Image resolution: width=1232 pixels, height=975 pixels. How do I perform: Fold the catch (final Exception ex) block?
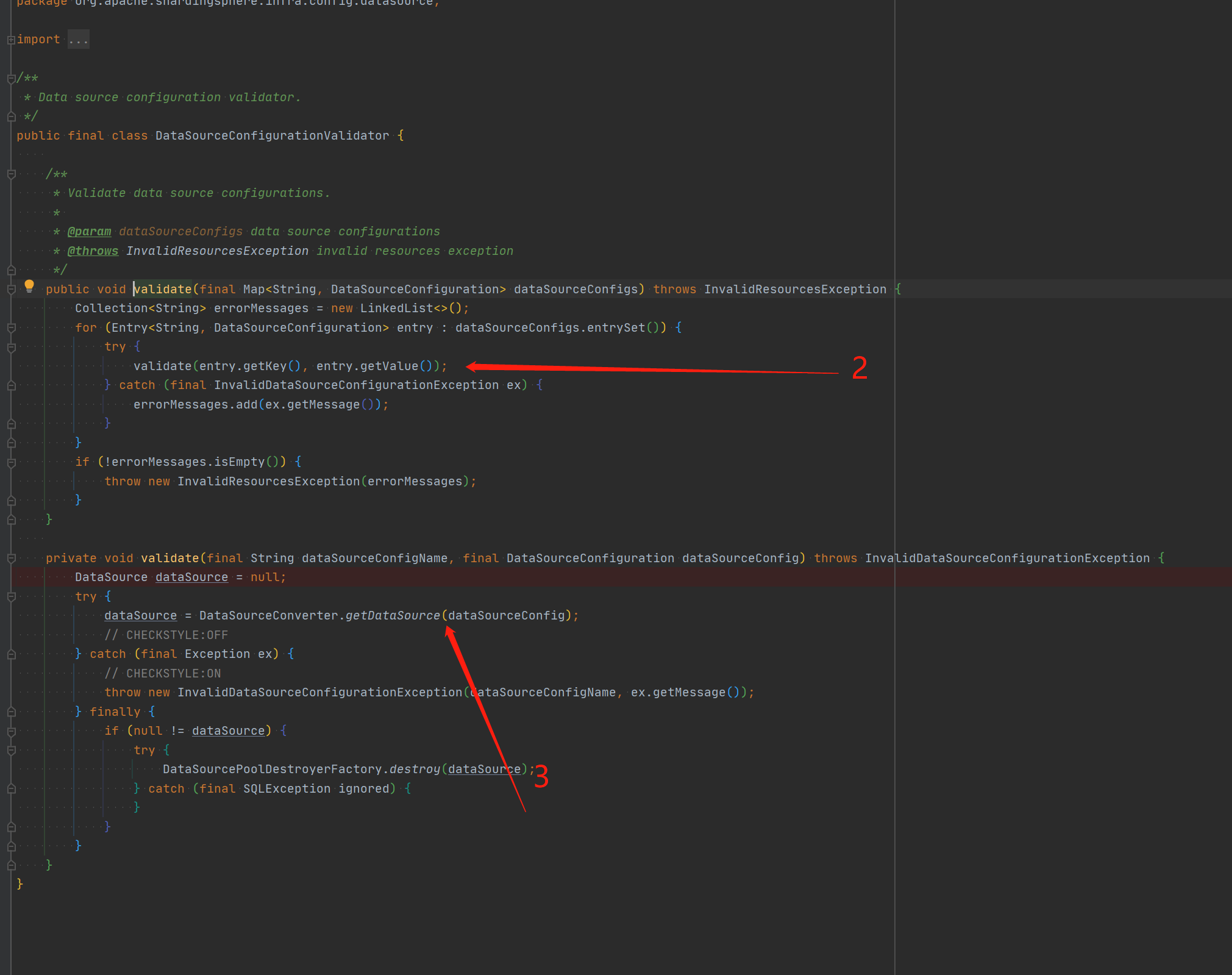pyautogui.click(x=11, y=654)
